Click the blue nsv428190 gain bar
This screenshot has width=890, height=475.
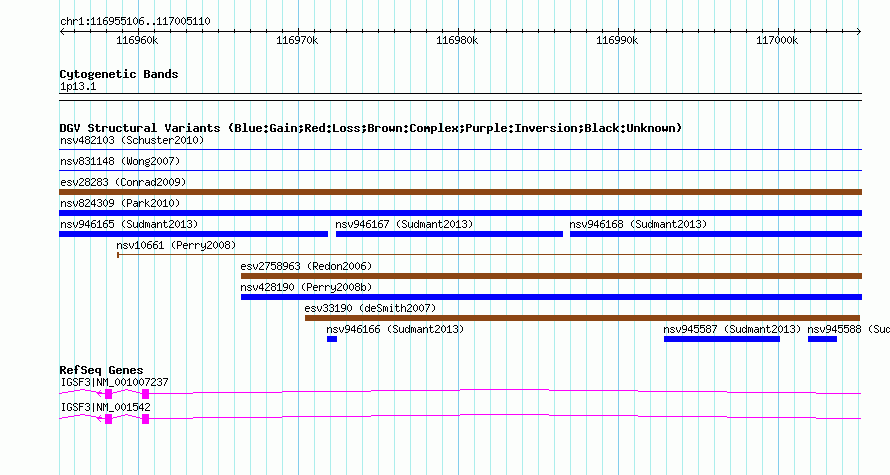click(551, 297)
